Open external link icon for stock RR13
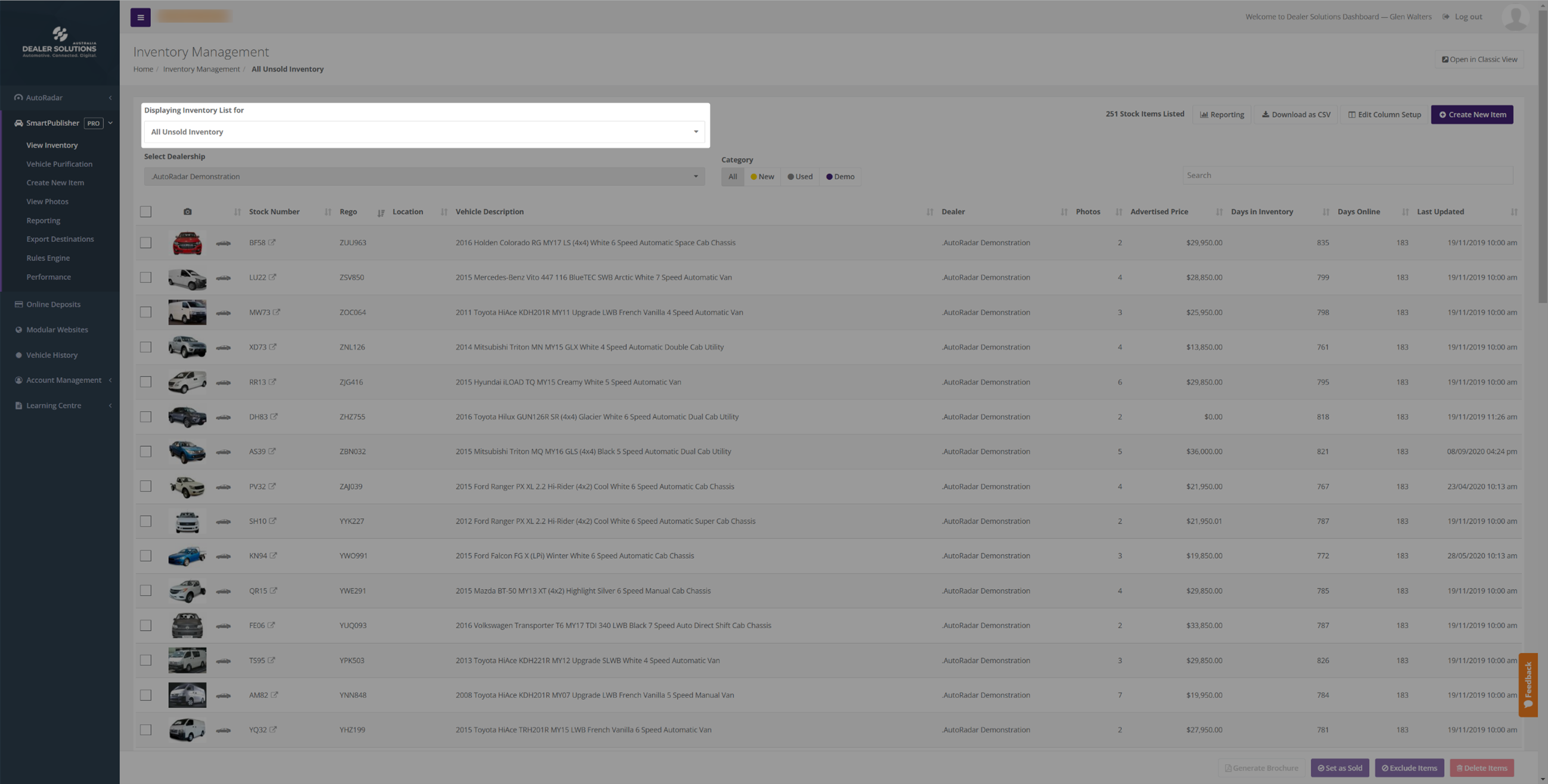The height and width of the screenshot is (784, 1548). tap(272, 382)
